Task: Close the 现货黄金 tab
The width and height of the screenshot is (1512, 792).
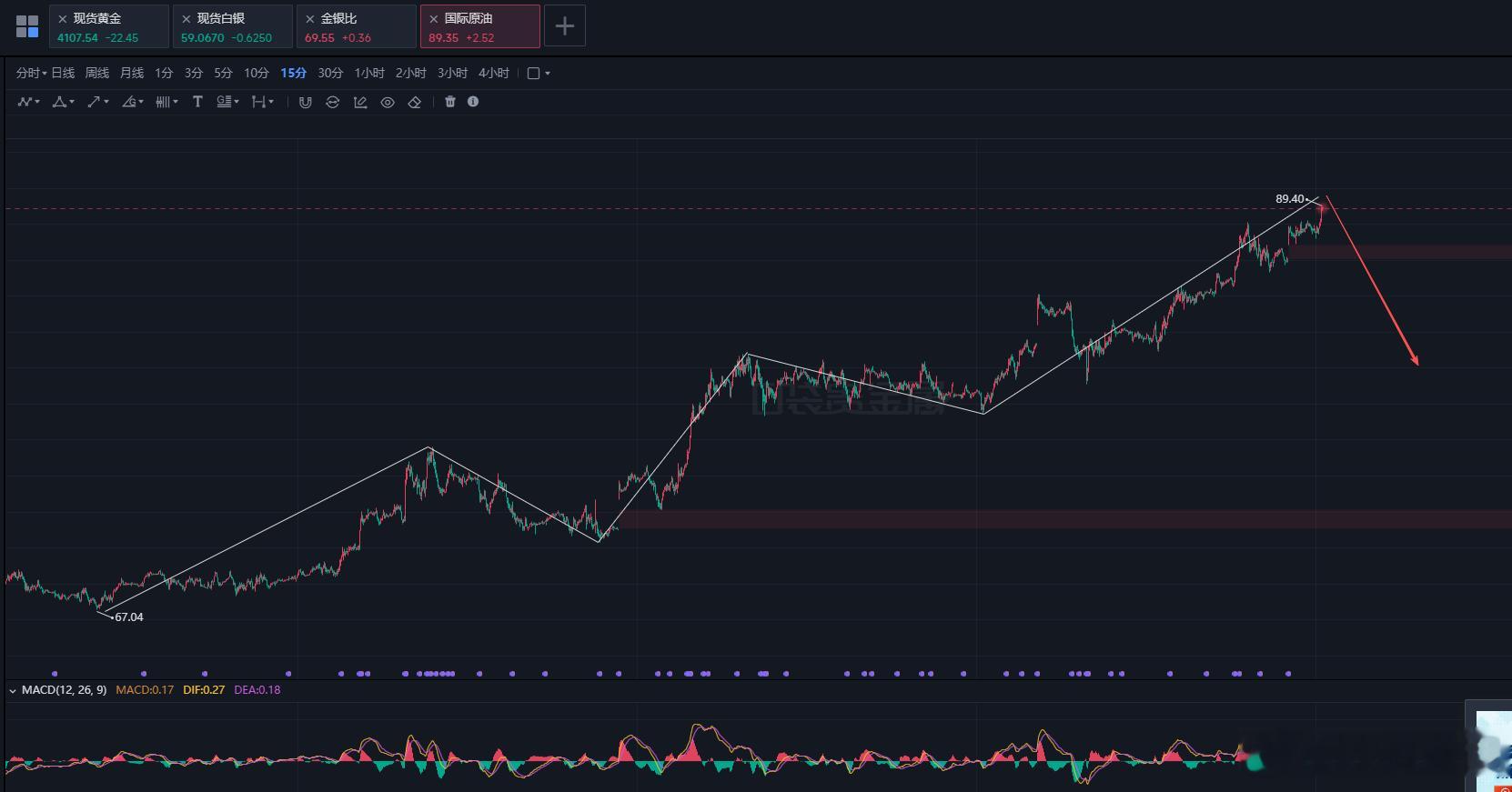Action: tap(63, 18)
